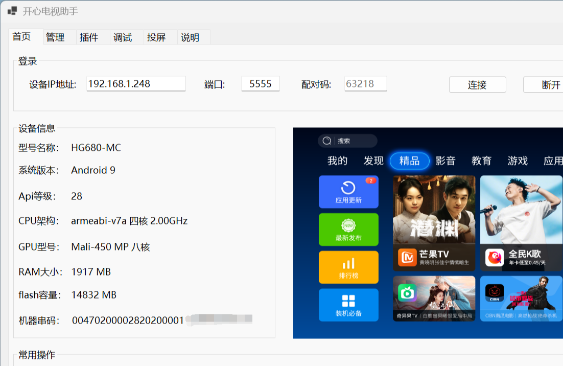
Task: Click the Android 9 system version value
Action: coord(93,170)
